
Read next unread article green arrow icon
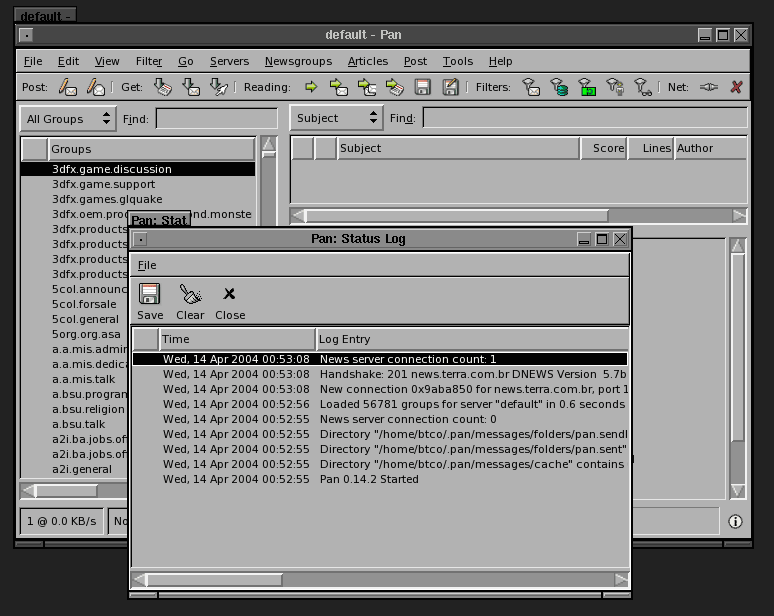click(x=311, y=87)
